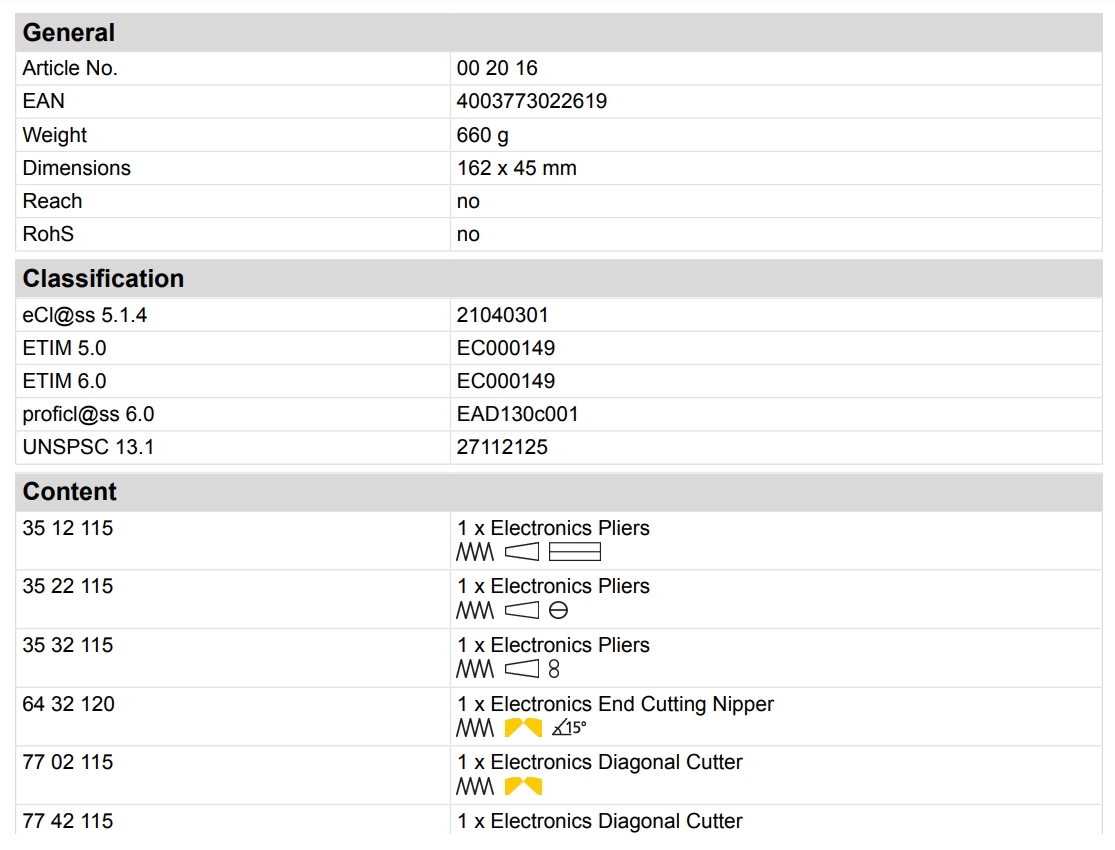Click the round jaw figure-8 icon for 35 32 115

[x=554, y=669]
